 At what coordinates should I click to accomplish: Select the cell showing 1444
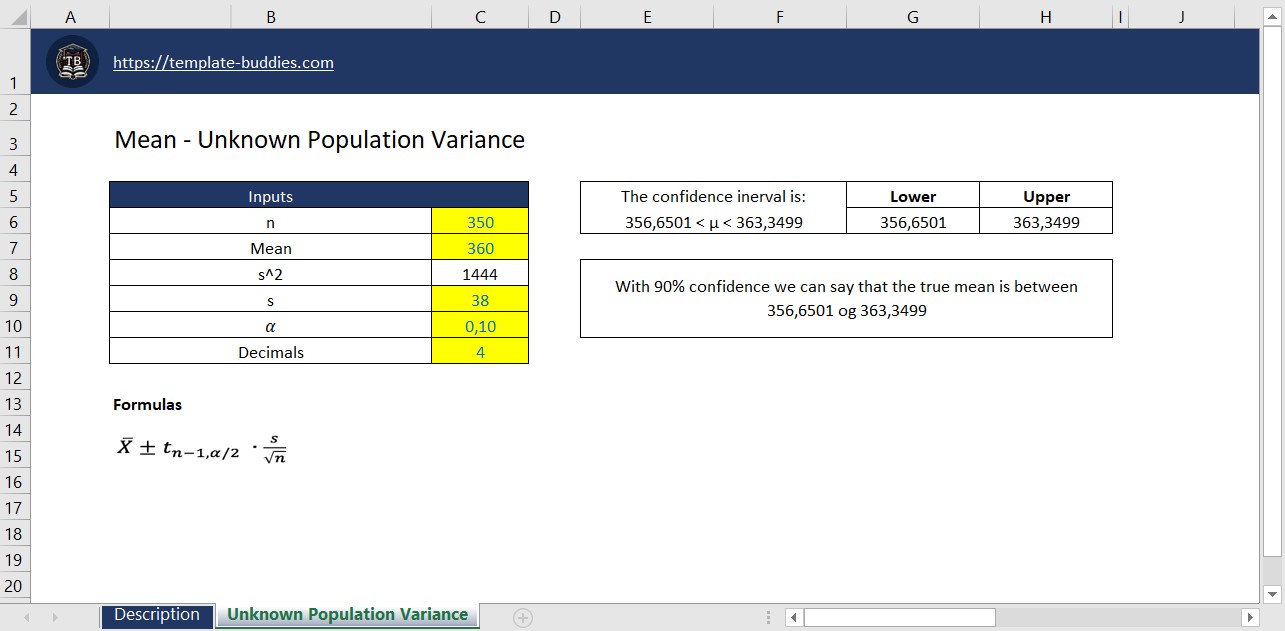(x=479, y=273)
